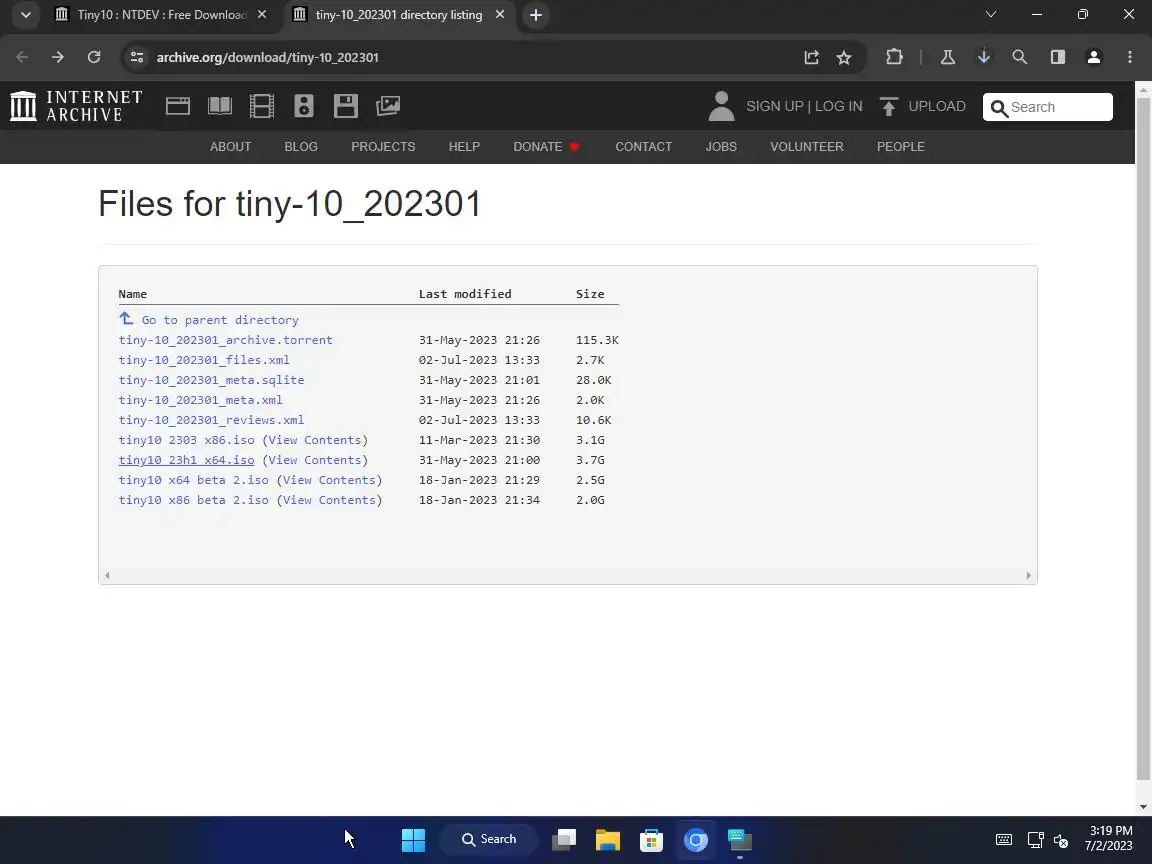Click the page vertical scrollbar down arrow
The image size is (1152, 864).
[1143, 807]
